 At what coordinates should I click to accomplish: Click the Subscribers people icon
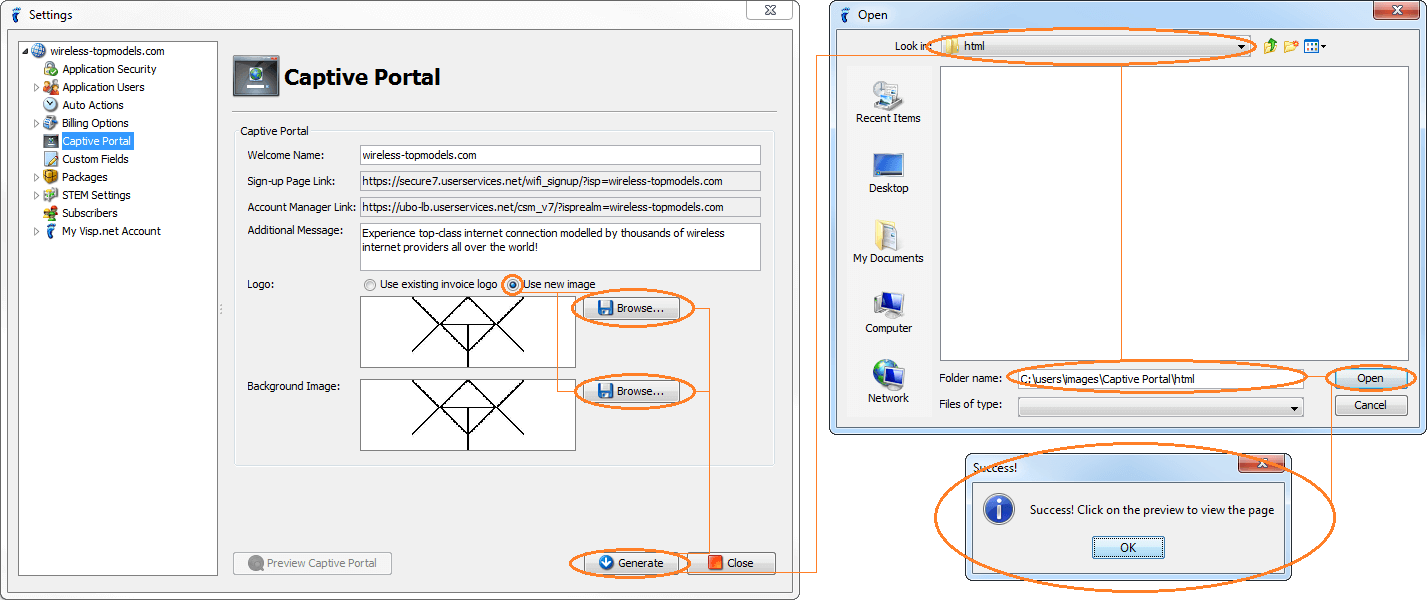click(x=51, y=213)
